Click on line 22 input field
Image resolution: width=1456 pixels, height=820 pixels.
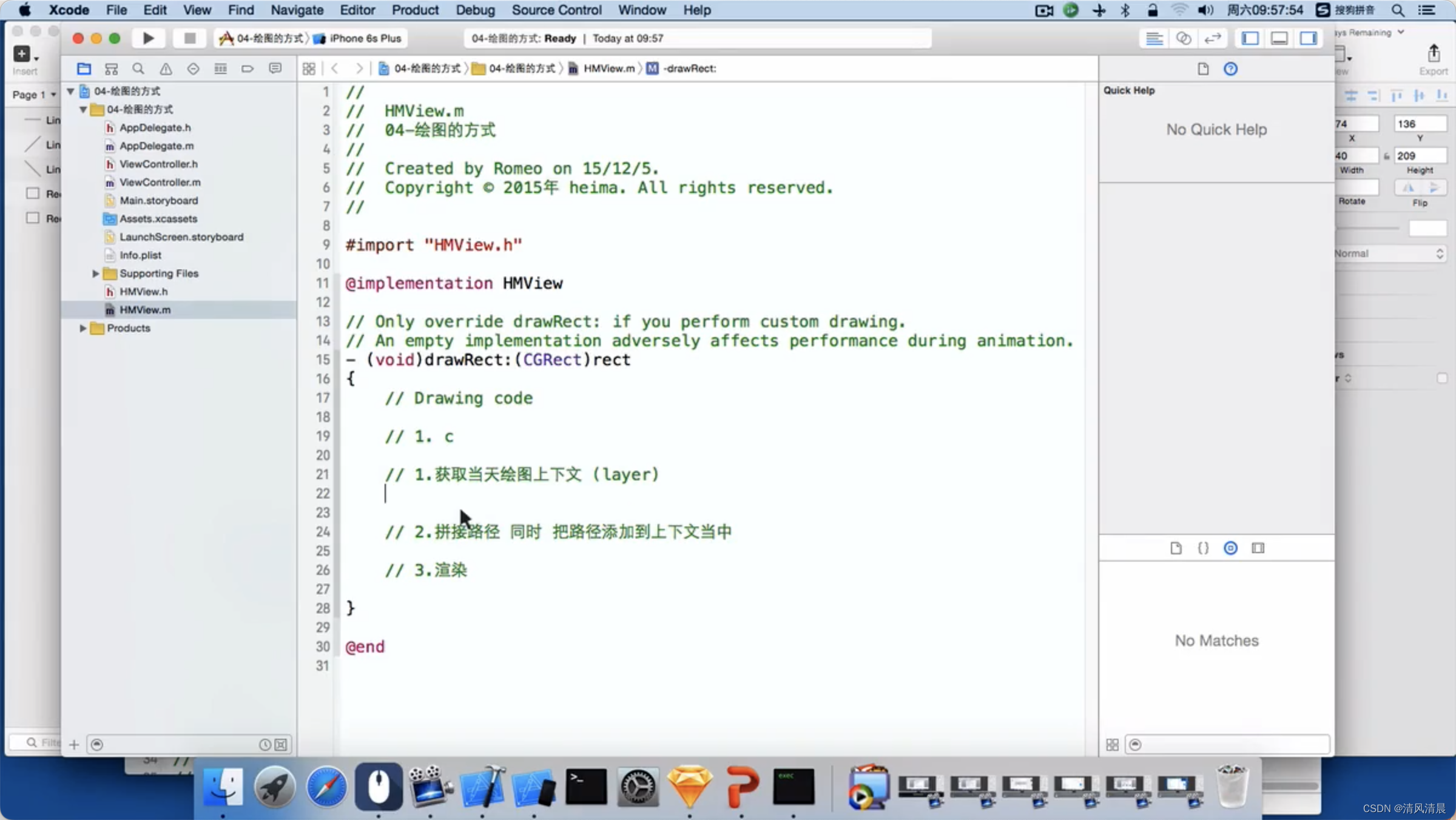point(385,493)
